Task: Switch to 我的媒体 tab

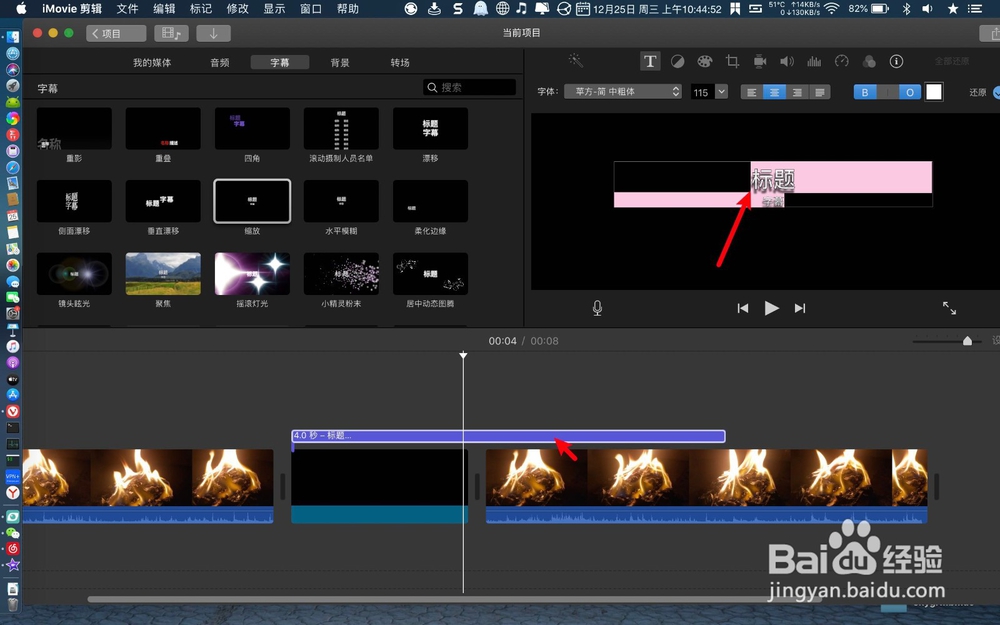Action: click(x=152, y=62)
